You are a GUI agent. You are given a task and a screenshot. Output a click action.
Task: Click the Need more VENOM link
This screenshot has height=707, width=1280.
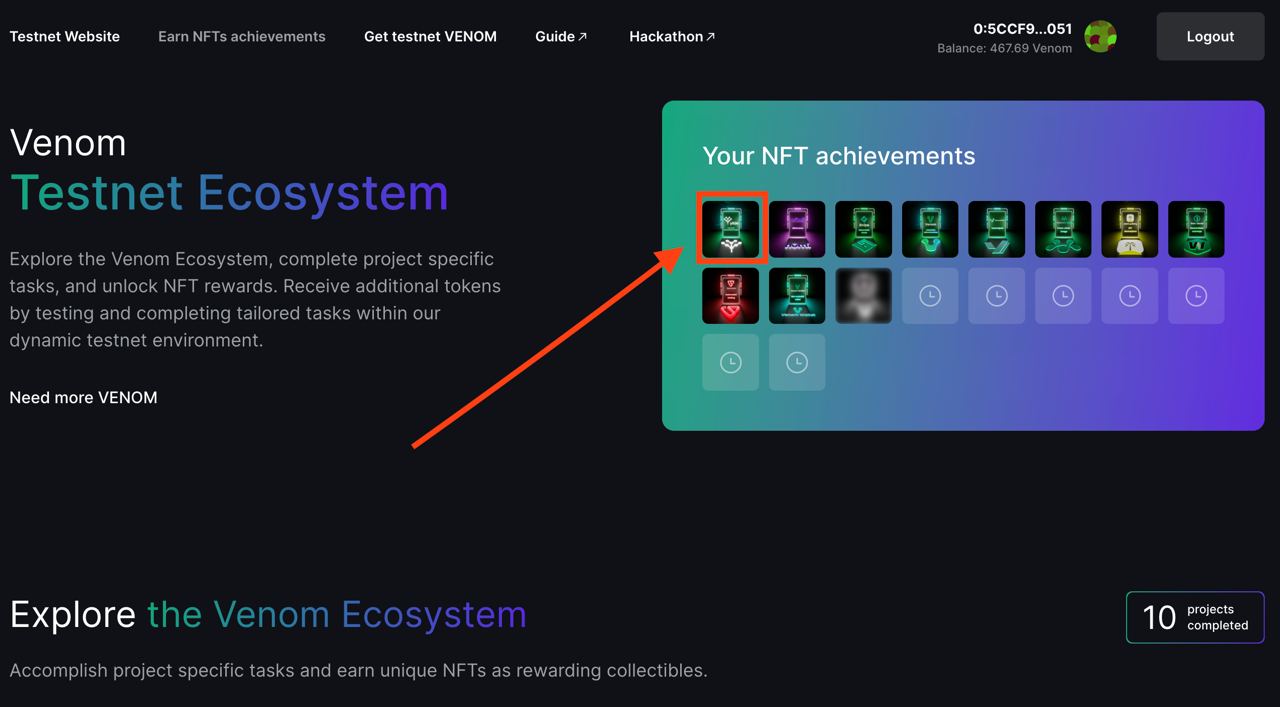(x=83, y=398)
